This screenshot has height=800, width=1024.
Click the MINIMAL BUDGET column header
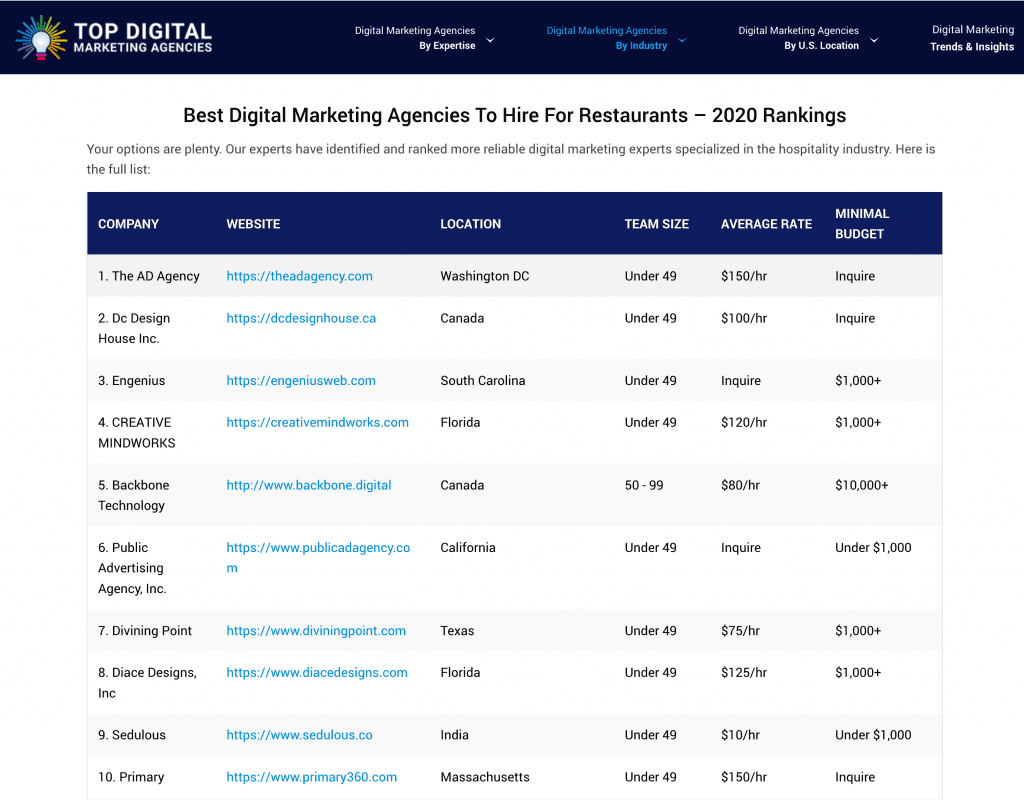[862, 224]
